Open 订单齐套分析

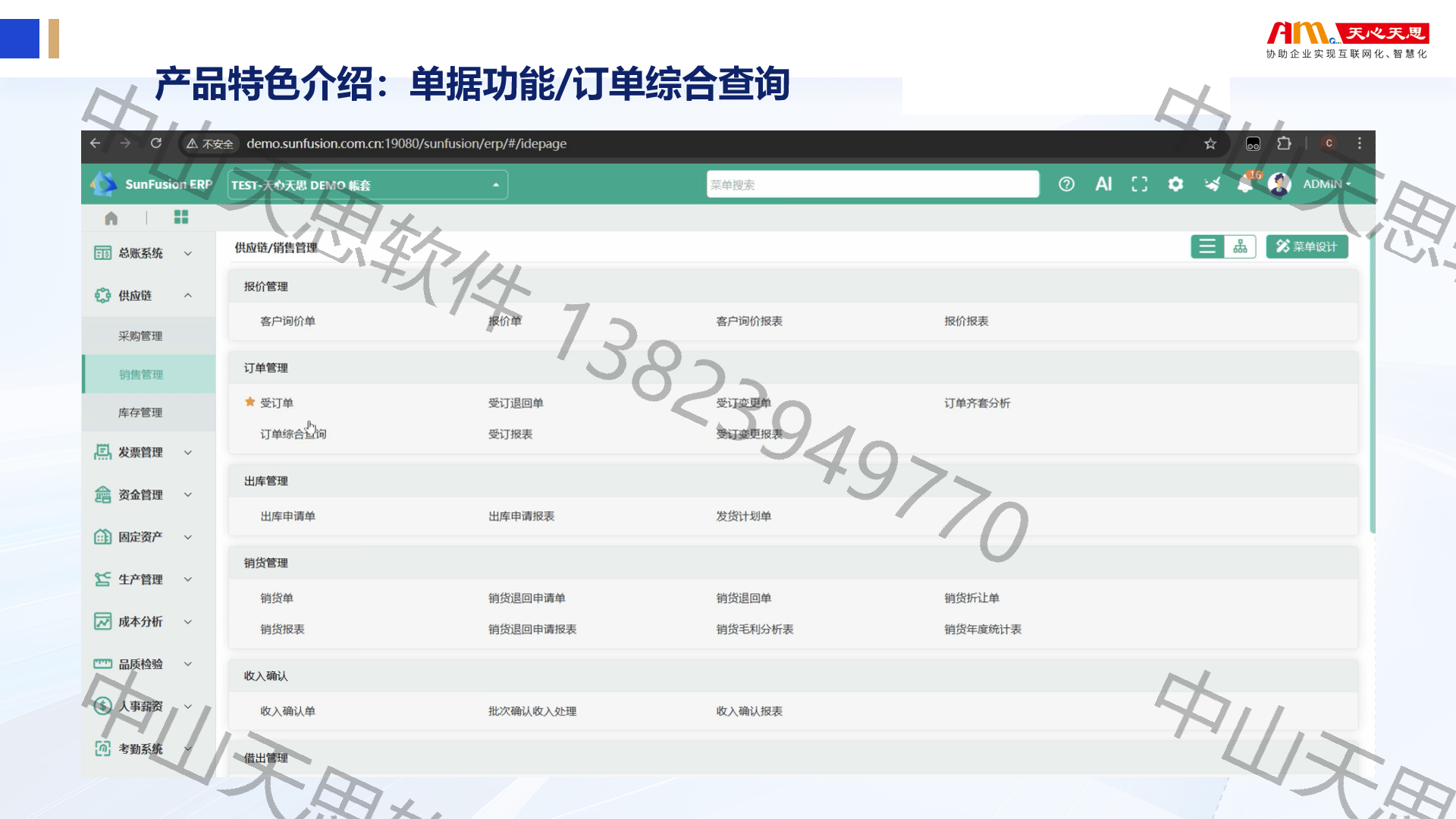click(977, 403)
